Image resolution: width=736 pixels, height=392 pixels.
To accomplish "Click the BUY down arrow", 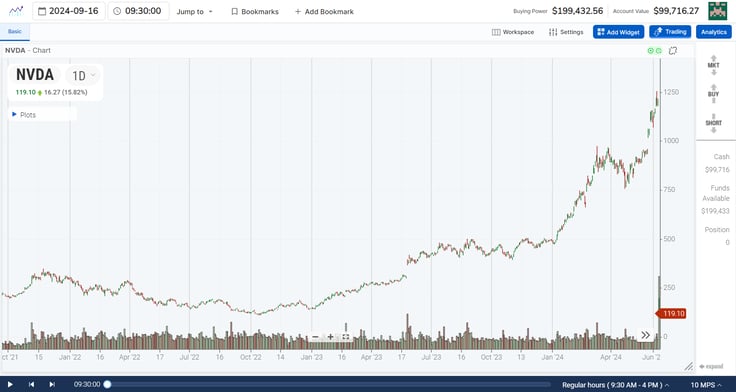I will pyautogui.click(x=713, y=100).
